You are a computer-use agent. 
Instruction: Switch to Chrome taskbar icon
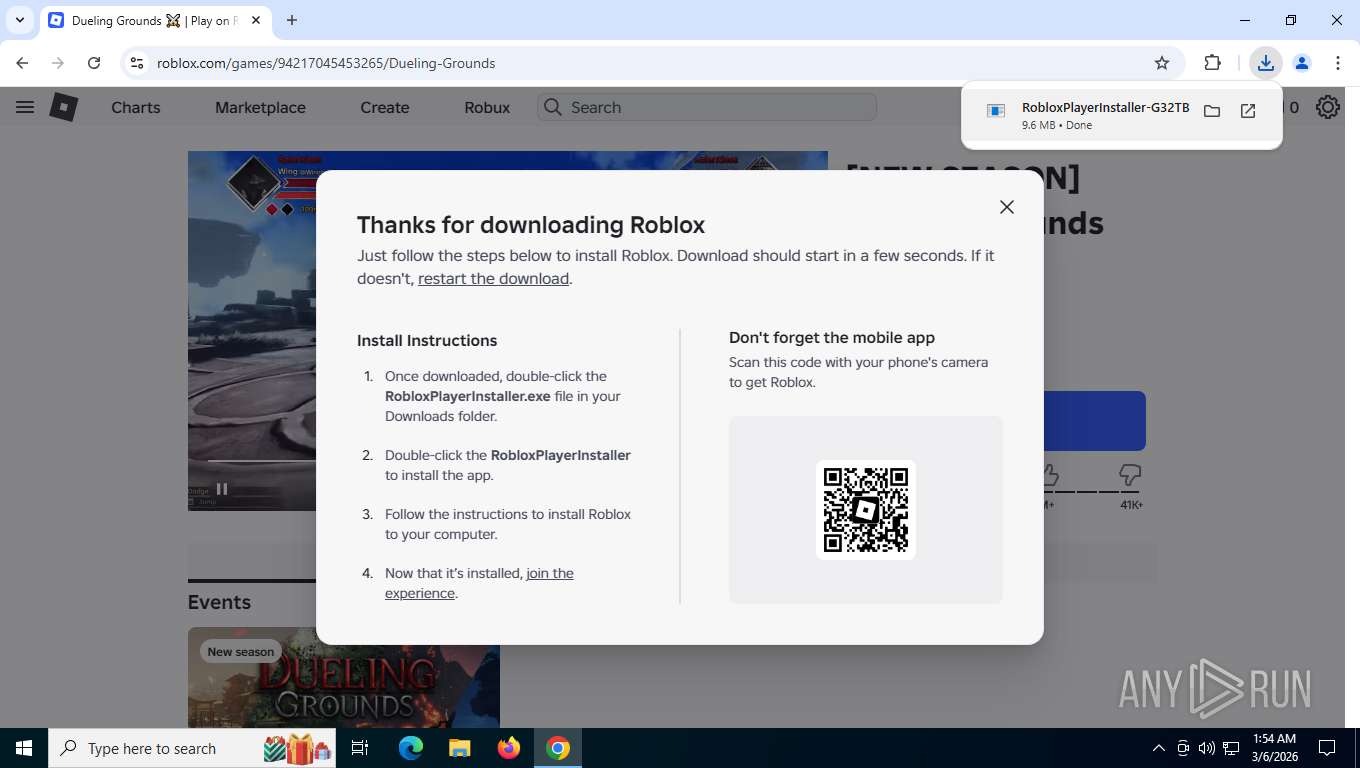[558, 748]
